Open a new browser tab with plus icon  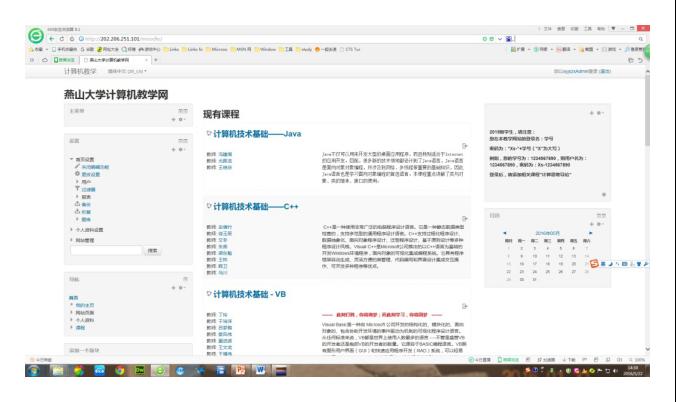[156, 61]
